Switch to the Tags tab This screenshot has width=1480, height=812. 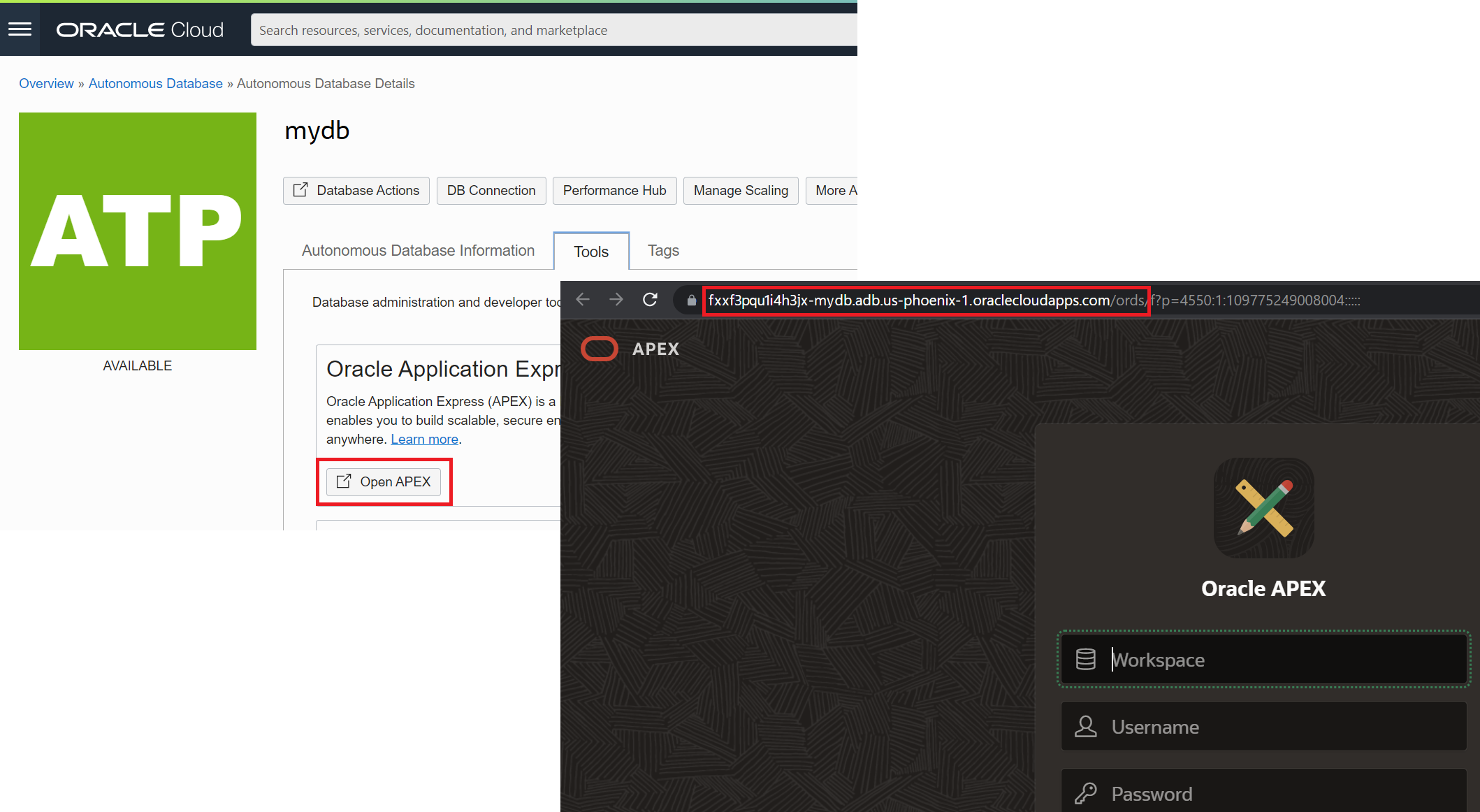(x=662, y=251)
